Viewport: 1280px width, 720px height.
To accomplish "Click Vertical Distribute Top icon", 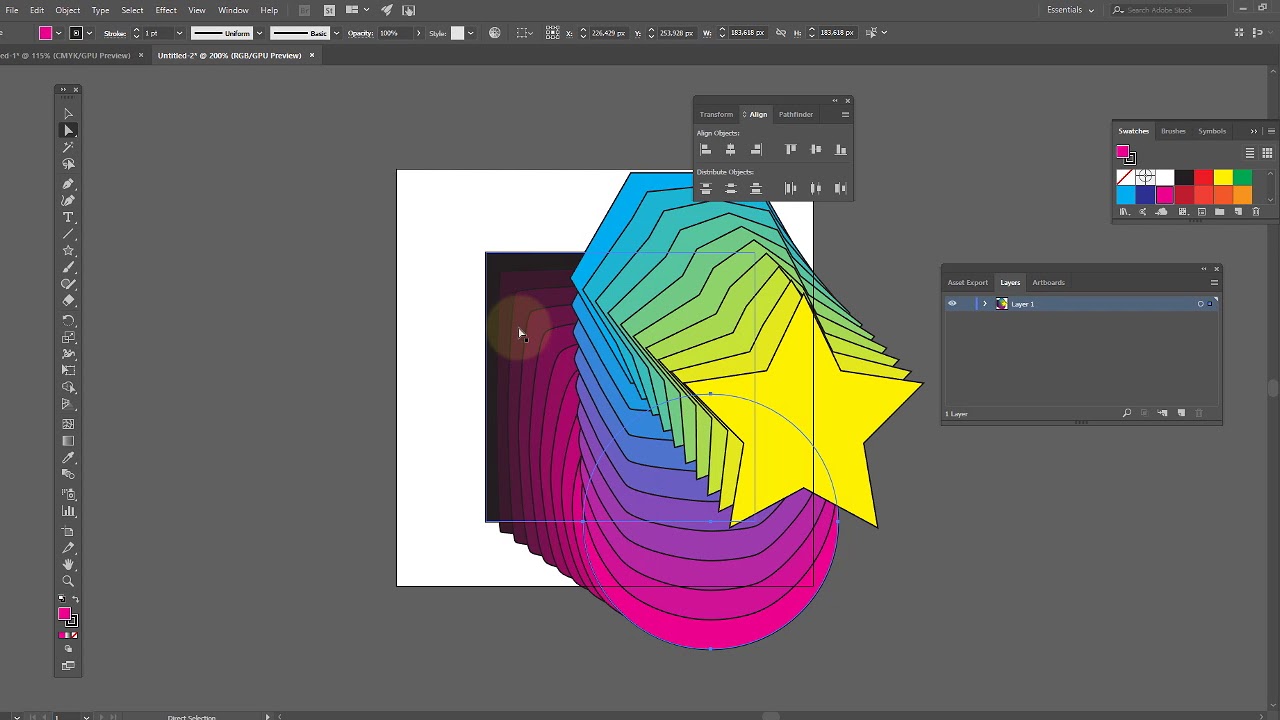I will [706, 188].
